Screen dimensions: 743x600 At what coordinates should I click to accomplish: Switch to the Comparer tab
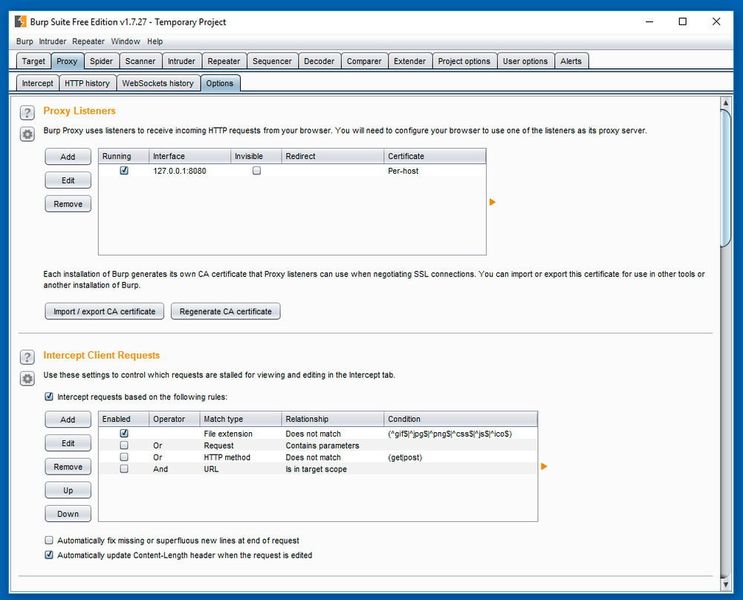364,61
